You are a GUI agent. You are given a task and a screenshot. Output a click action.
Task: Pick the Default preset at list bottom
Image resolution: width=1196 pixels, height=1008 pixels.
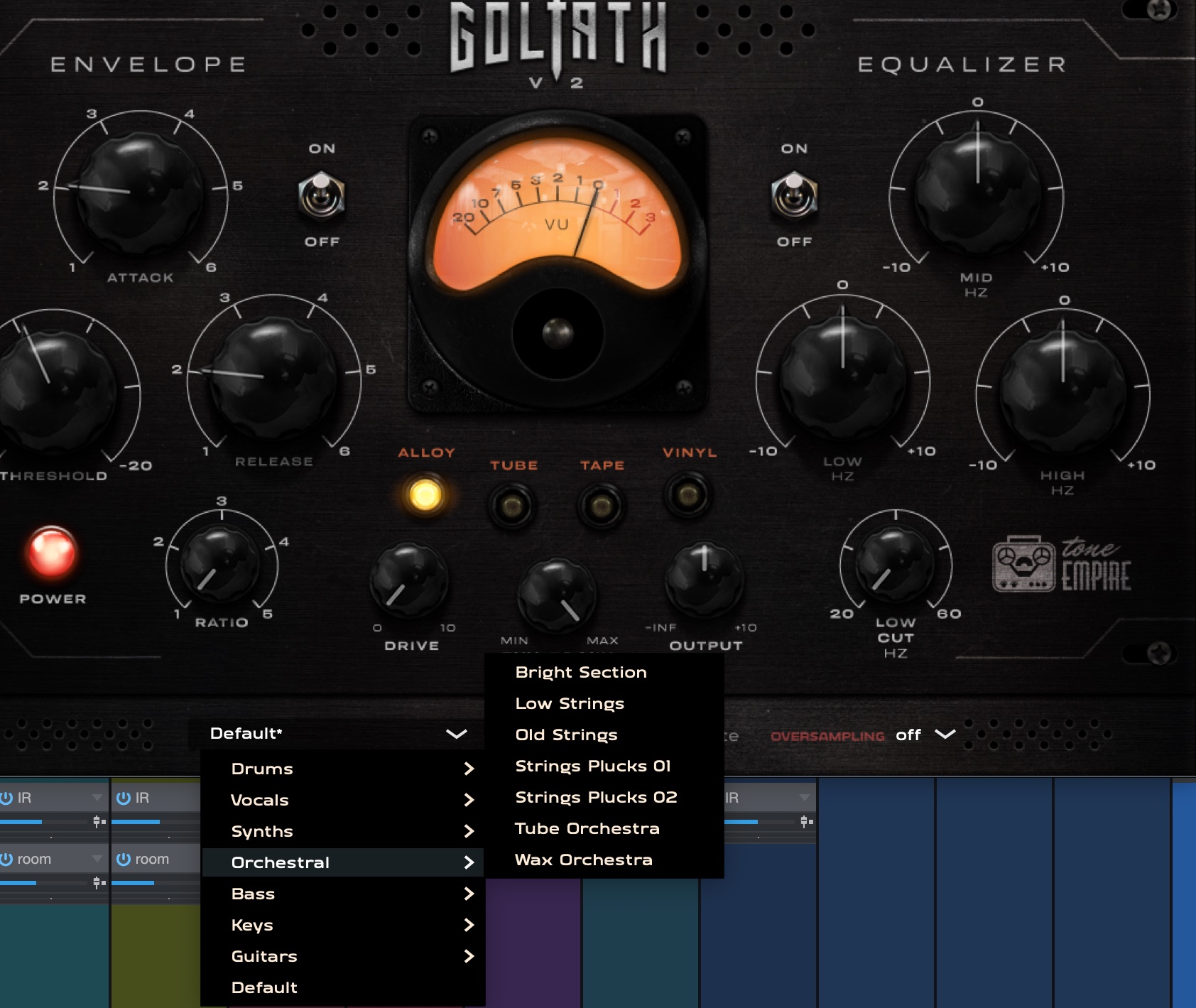[x=264, y=987]
